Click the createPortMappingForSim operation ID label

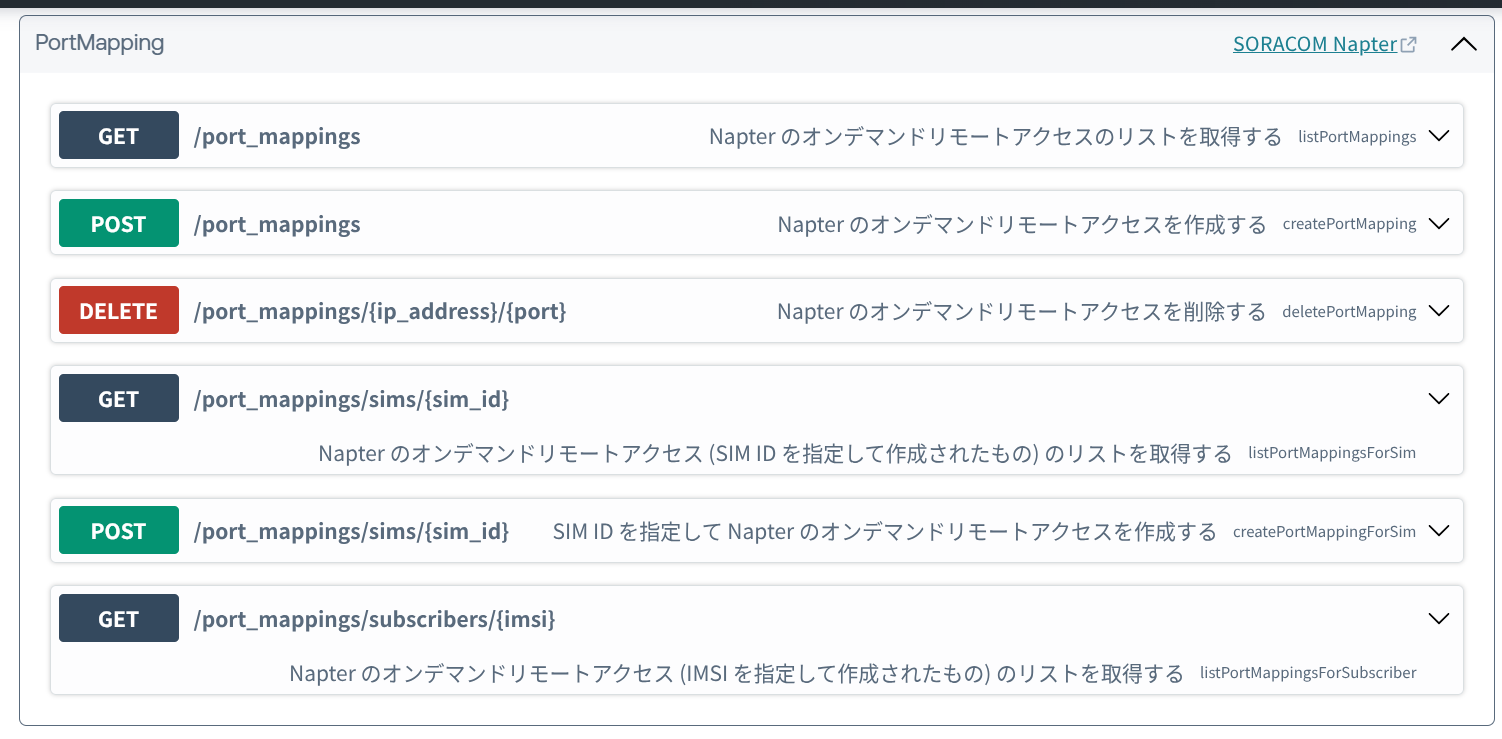1324,532
